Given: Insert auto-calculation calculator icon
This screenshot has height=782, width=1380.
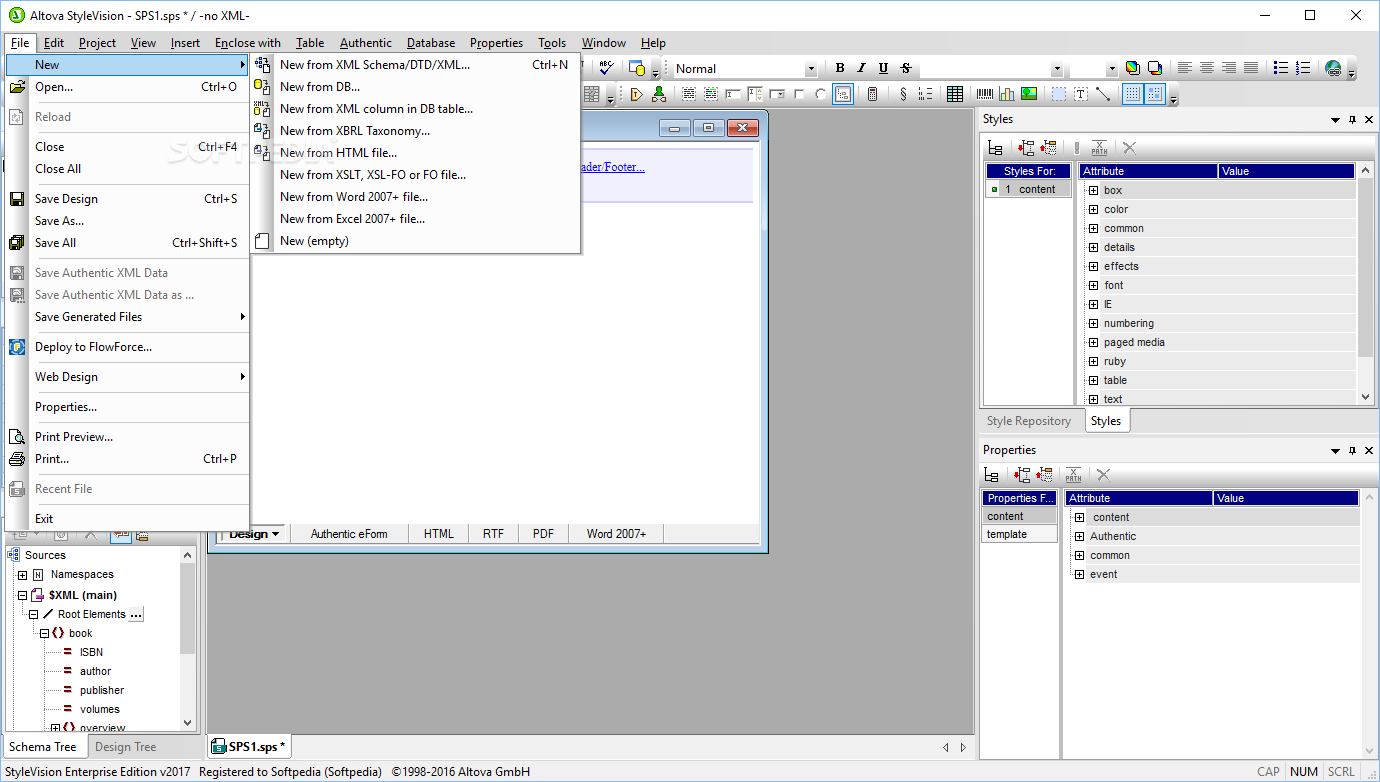Looking at the screenshot, I should tap(872, 94).
